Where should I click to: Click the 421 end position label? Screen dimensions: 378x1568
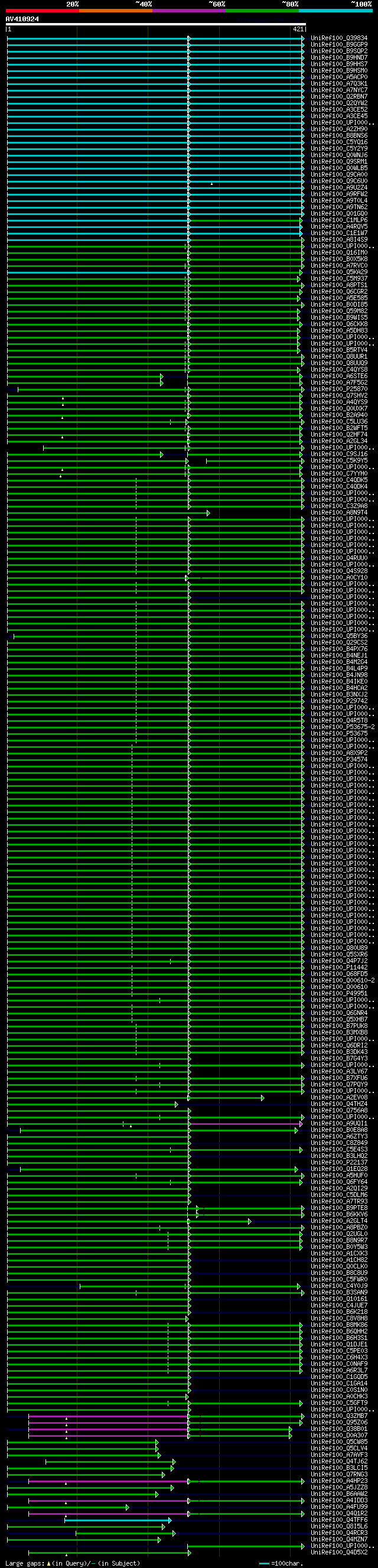coord(298,29)
